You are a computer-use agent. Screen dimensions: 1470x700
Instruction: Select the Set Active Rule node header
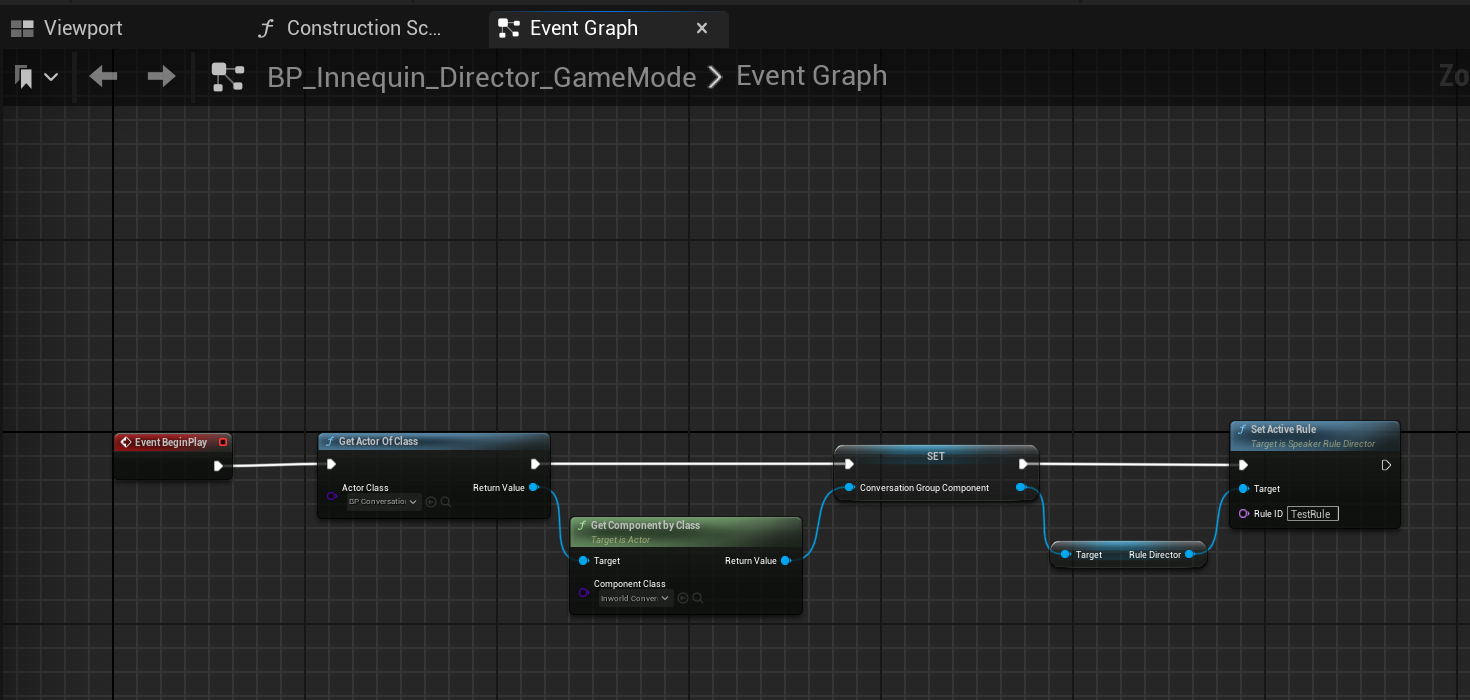pos(1315,435)
